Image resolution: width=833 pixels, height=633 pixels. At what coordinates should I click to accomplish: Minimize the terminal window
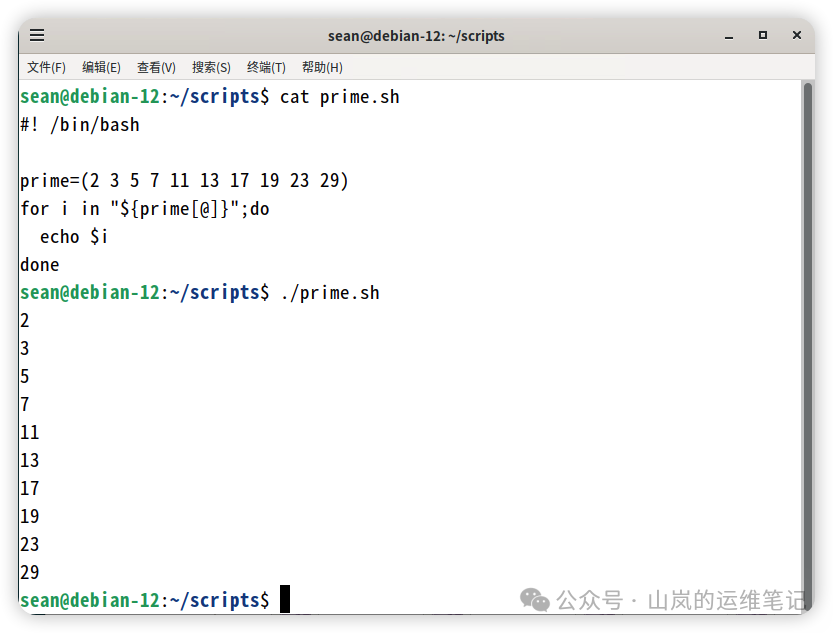click(729, 36)
